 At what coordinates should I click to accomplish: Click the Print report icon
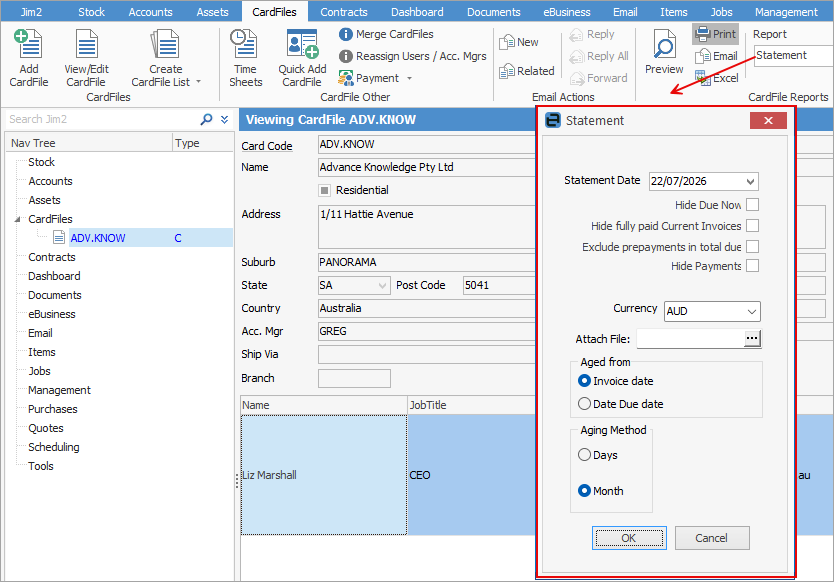point(702,34)
